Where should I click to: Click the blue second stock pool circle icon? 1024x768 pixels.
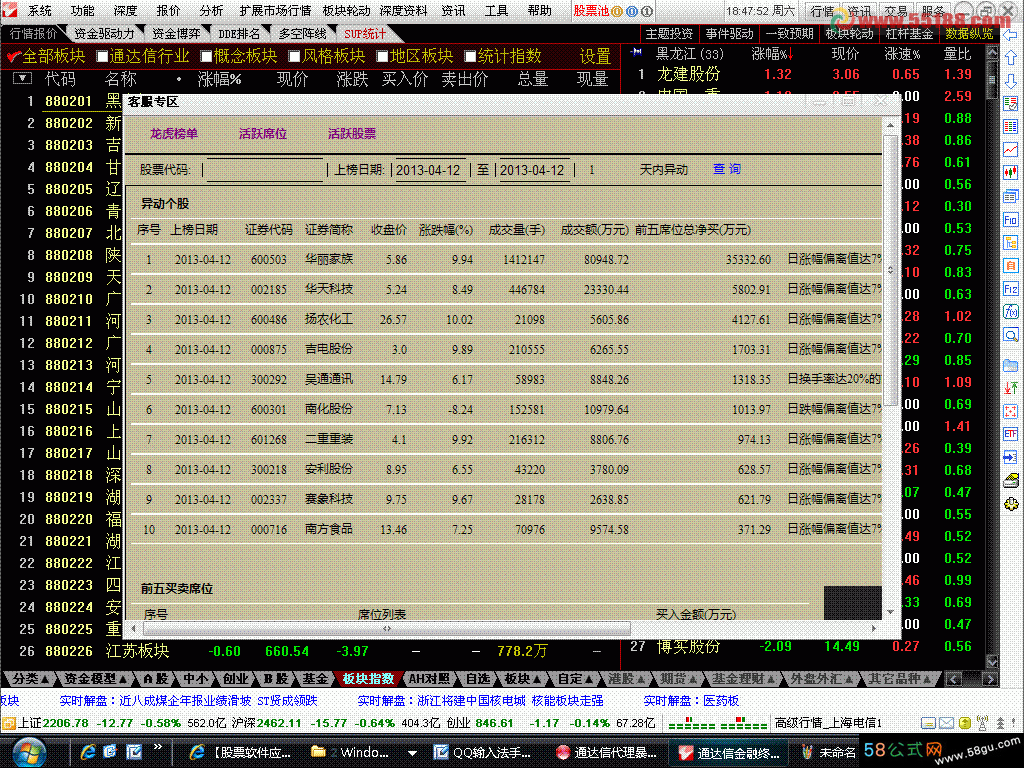[x=632, y=11]
